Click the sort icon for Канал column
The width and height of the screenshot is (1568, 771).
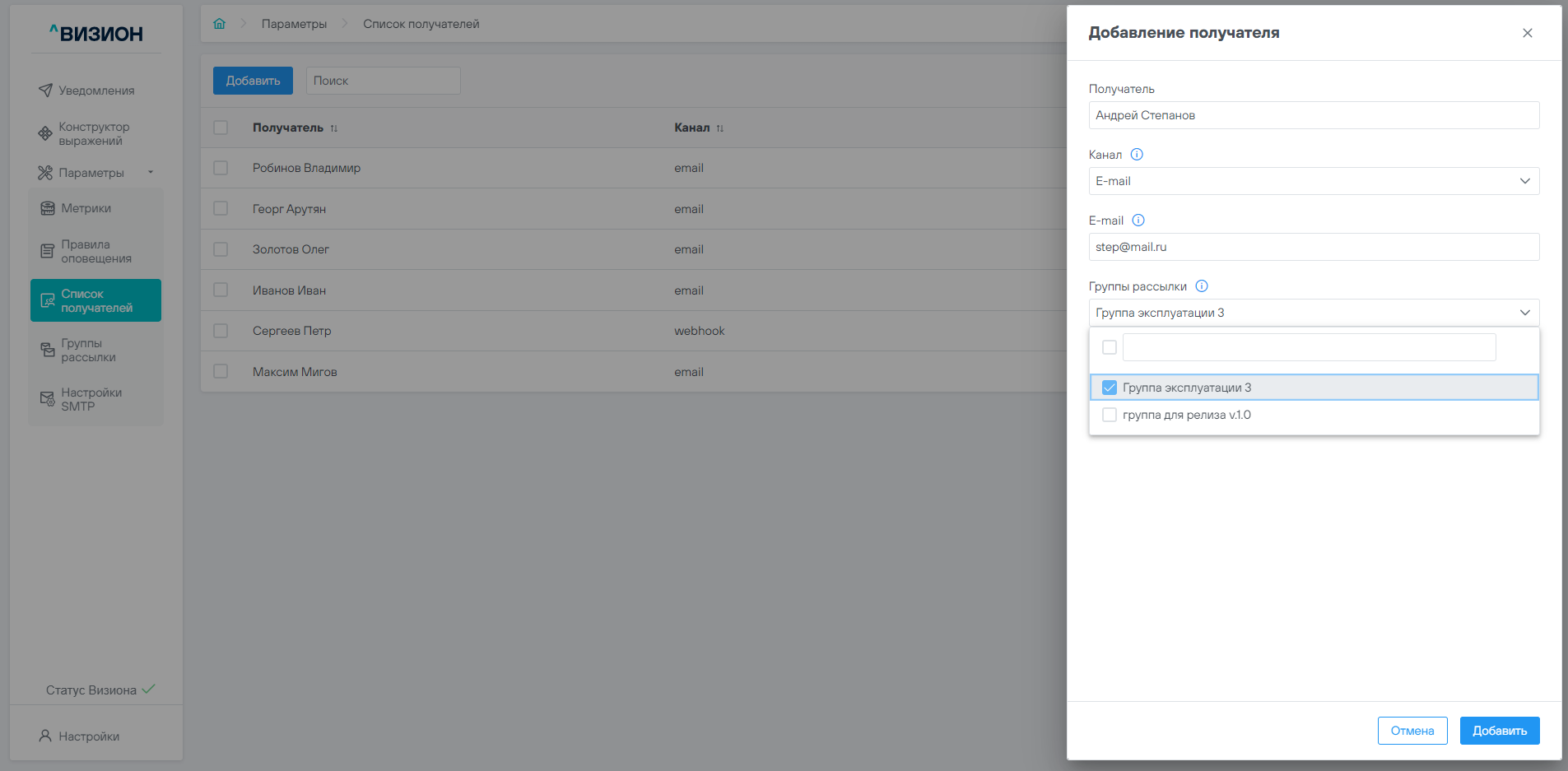pyautogui.click(x=720, y=128)
